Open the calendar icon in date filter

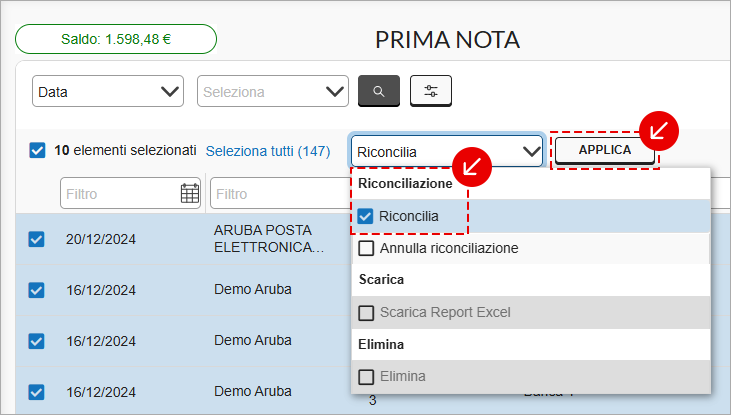tap(190, 193)
